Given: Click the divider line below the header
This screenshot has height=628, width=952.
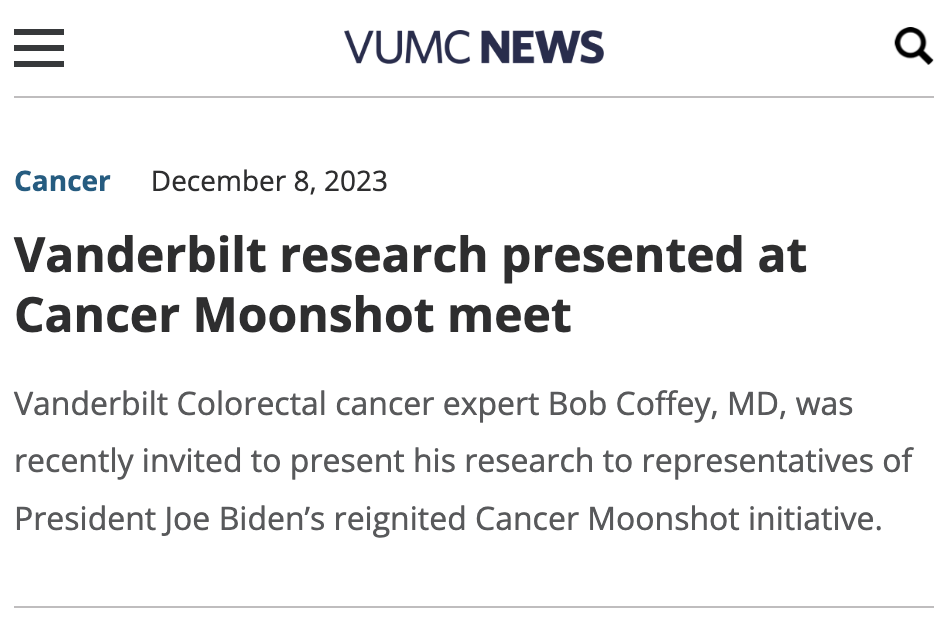Looking at the screenshot, I should [x=474, y=97].
